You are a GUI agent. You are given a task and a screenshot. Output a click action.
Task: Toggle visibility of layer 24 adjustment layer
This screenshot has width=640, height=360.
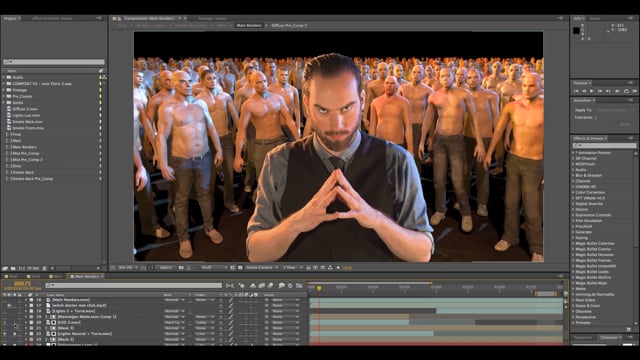[x=5, y=344]
